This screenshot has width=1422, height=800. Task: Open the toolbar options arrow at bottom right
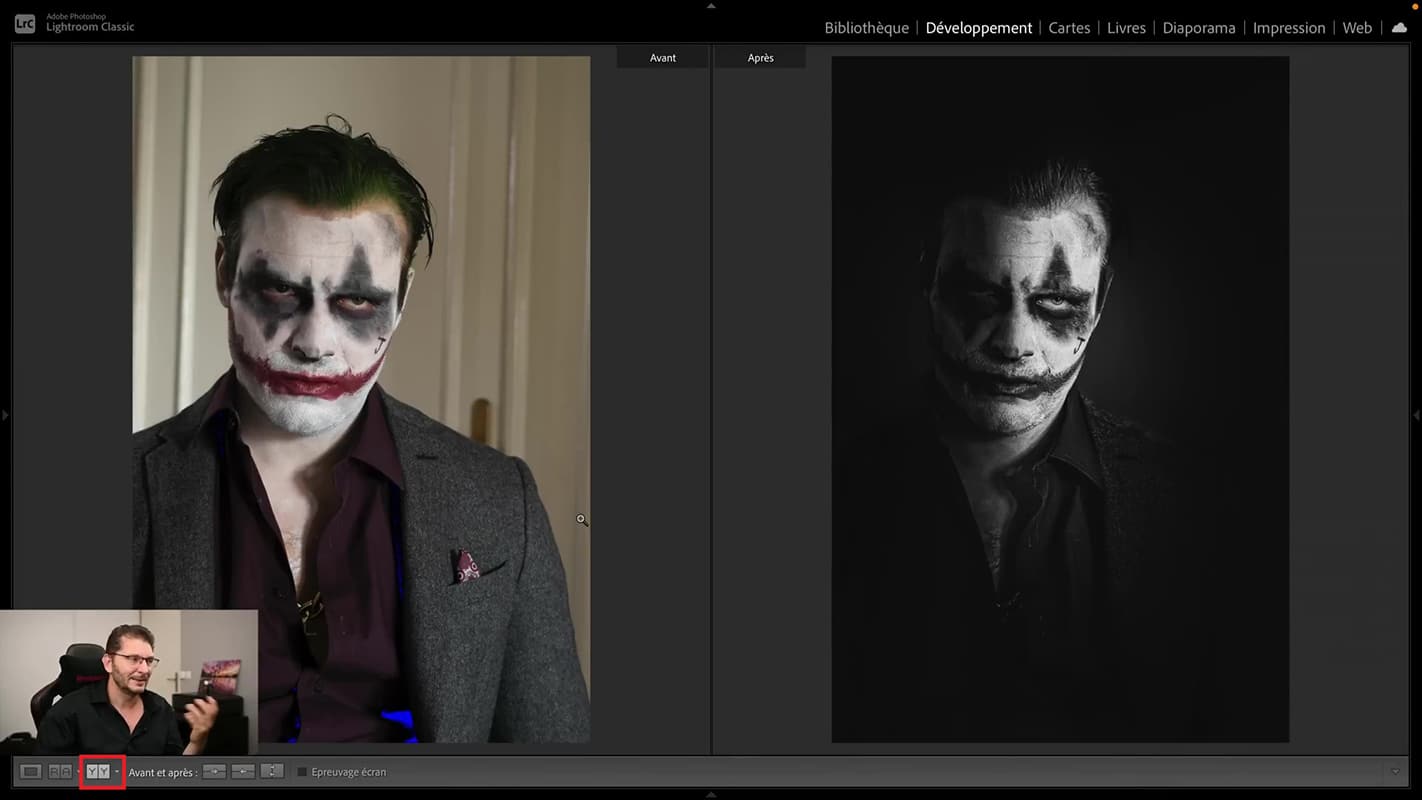point(1396,772)
